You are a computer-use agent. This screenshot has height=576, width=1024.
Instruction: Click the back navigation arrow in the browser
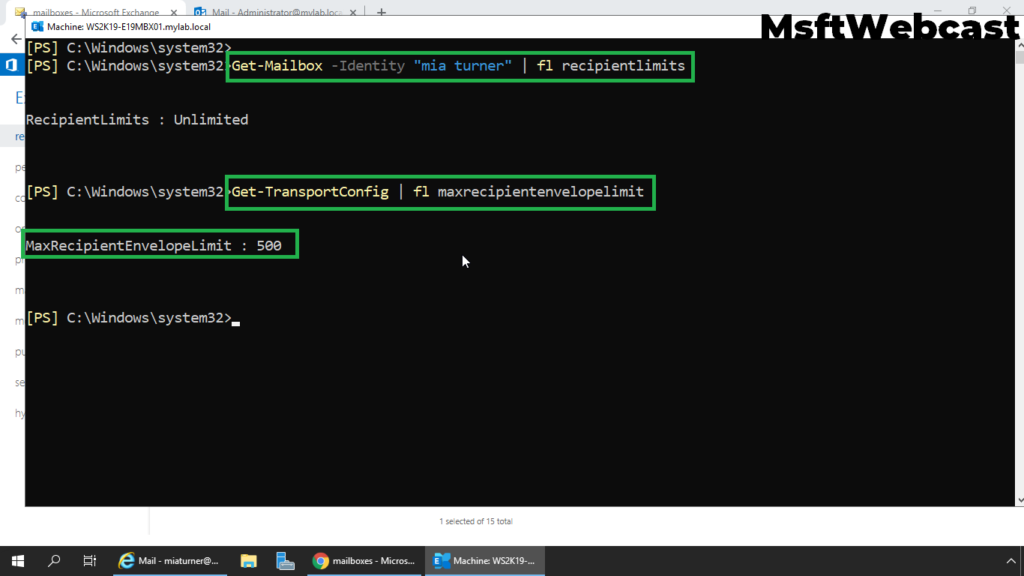point(16,38)
